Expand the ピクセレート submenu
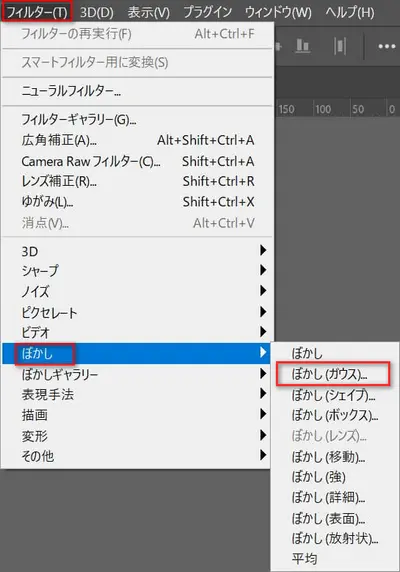The width and height of the screenshot is (400, 572). point(137,312)
